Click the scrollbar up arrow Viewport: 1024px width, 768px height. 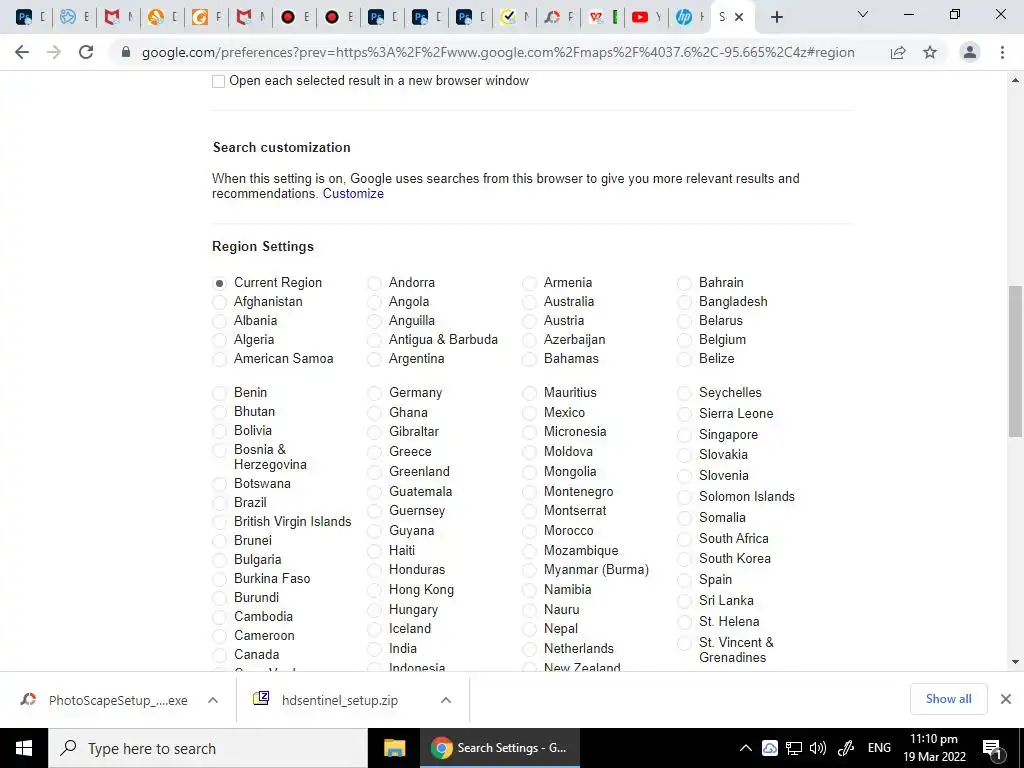coord(1015,80)
